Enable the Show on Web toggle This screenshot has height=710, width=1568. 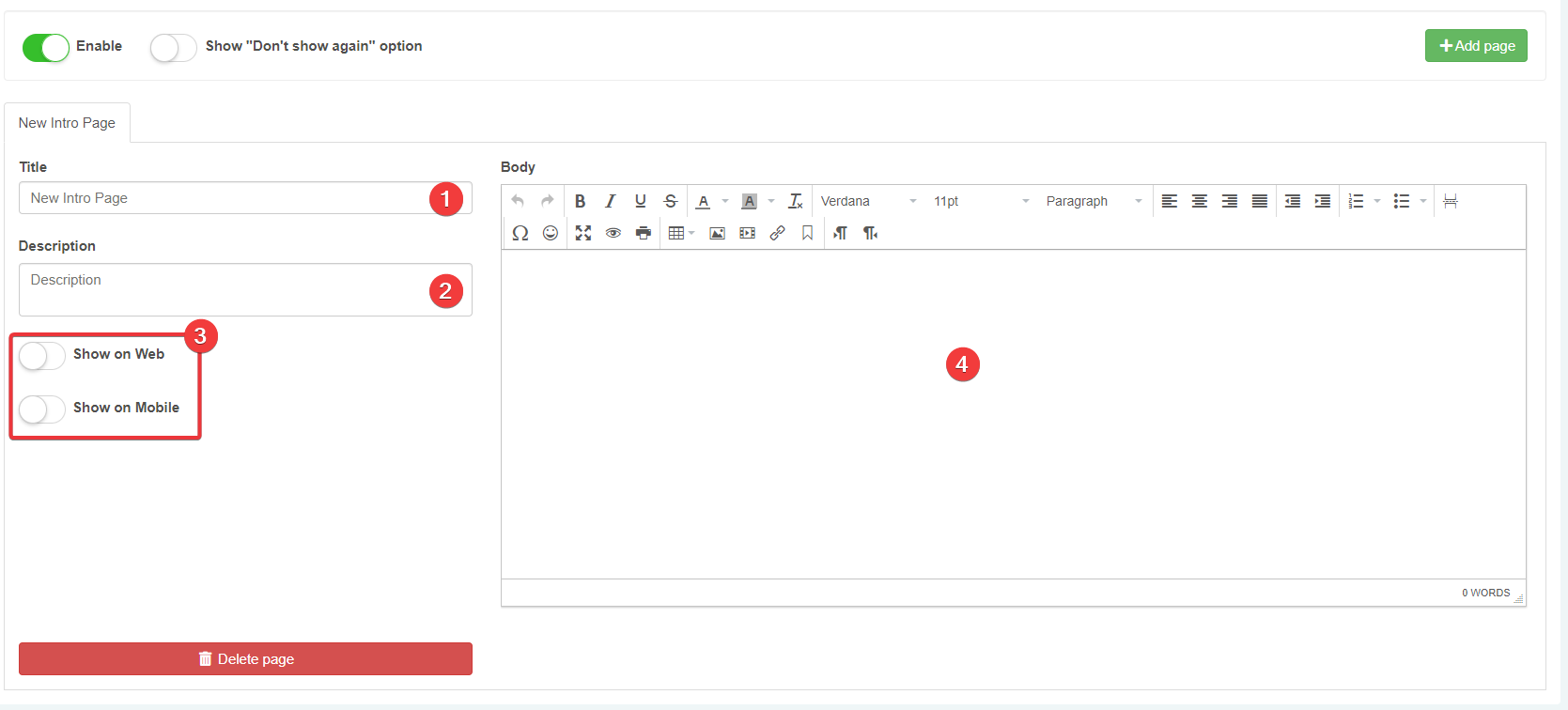pos(42,355)
